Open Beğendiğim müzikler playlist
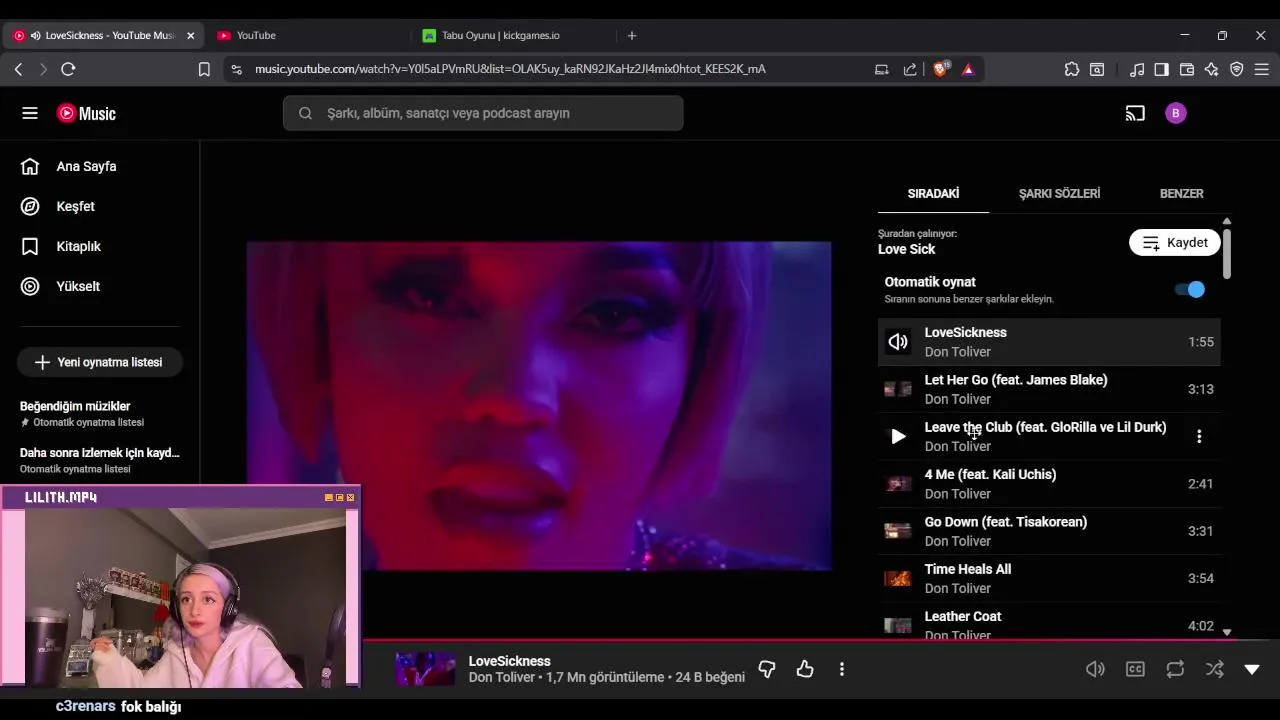 (99, 413)
